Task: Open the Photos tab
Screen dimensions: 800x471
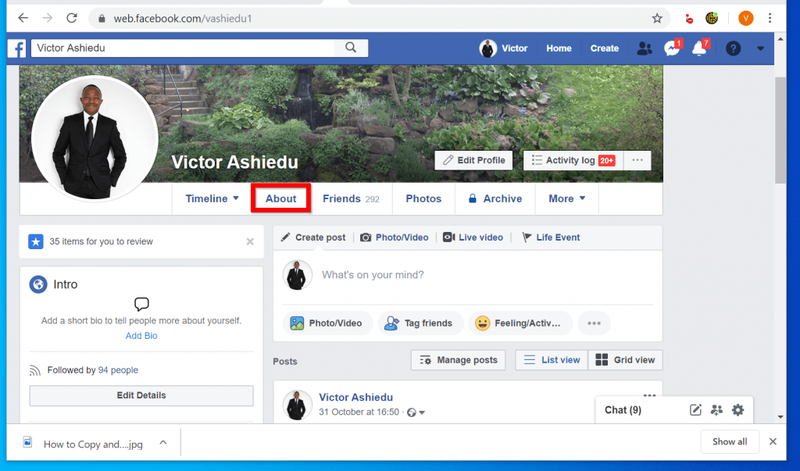Action: pos(423,199)
